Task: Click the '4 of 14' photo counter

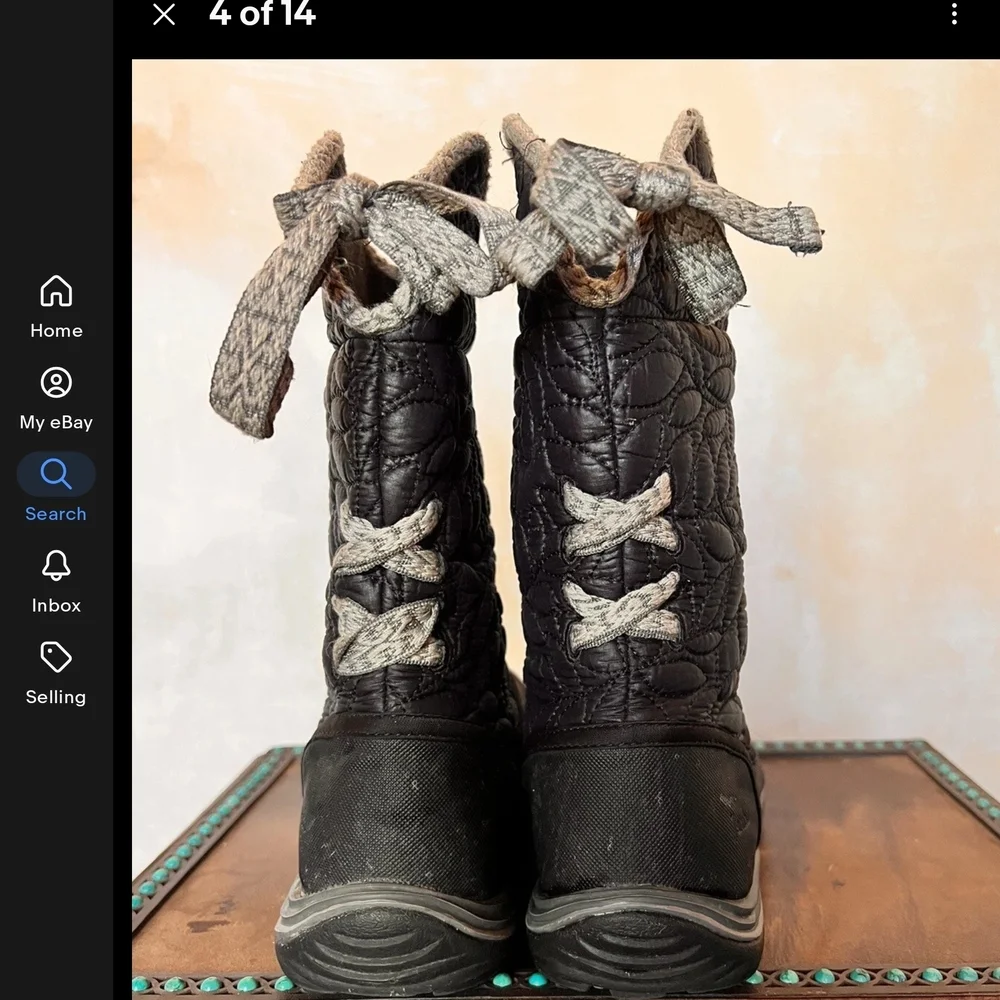Action: coord(262,13)
